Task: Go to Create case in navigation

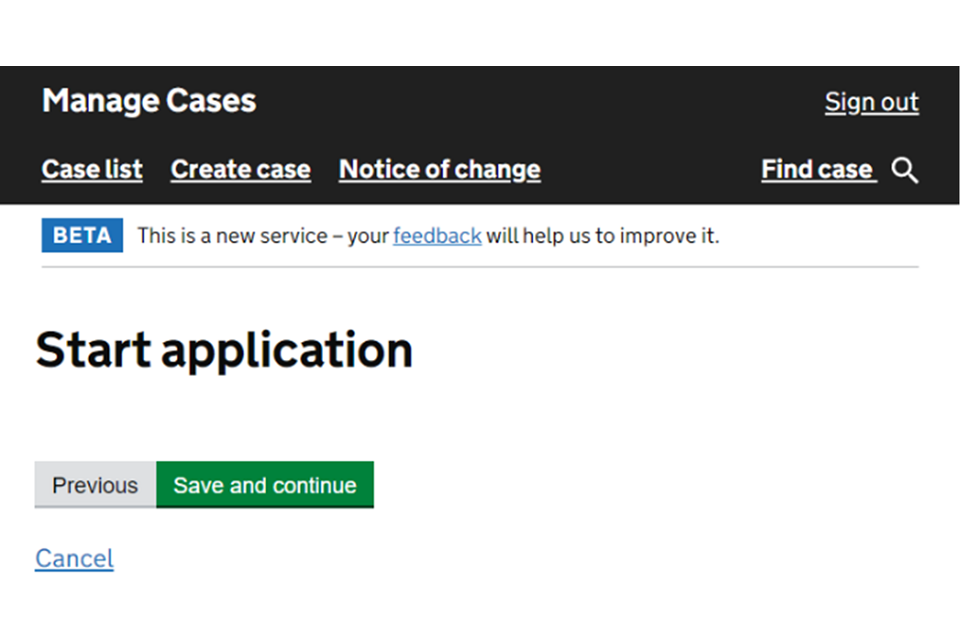Action: click(240, 170)
